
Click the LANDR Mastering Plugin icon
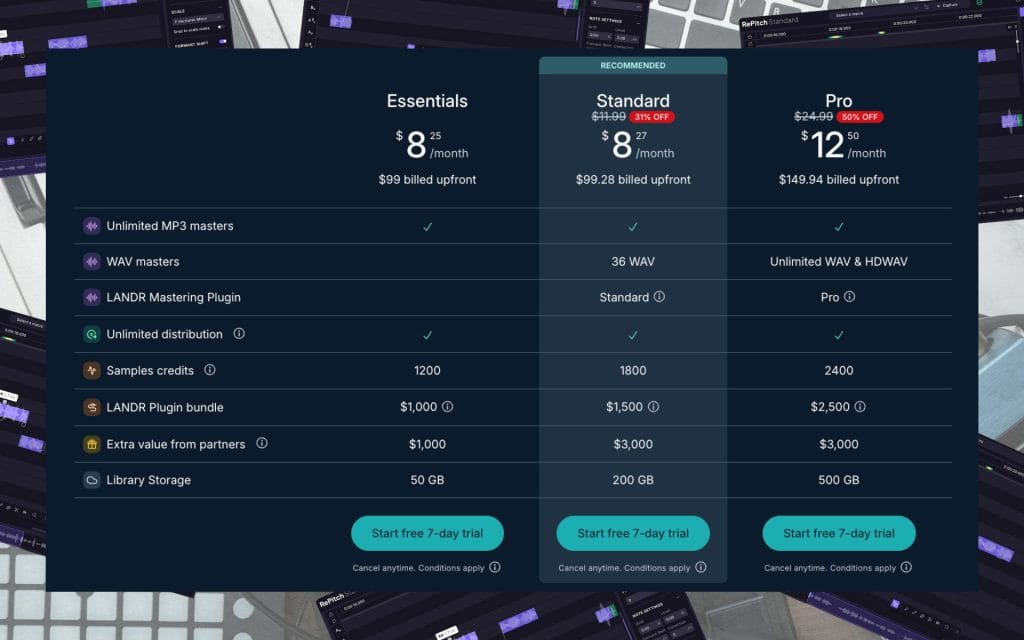(x=92, y=298)
